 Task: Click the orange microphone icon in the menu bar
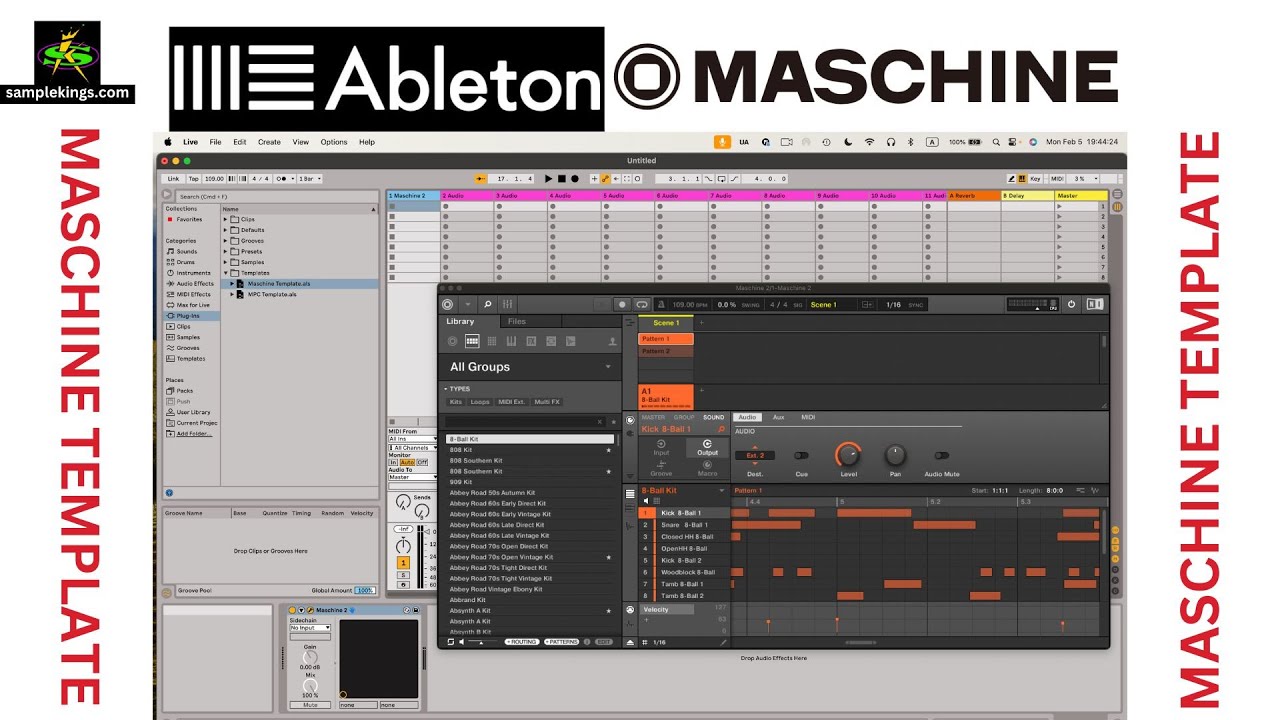[721, 142]
